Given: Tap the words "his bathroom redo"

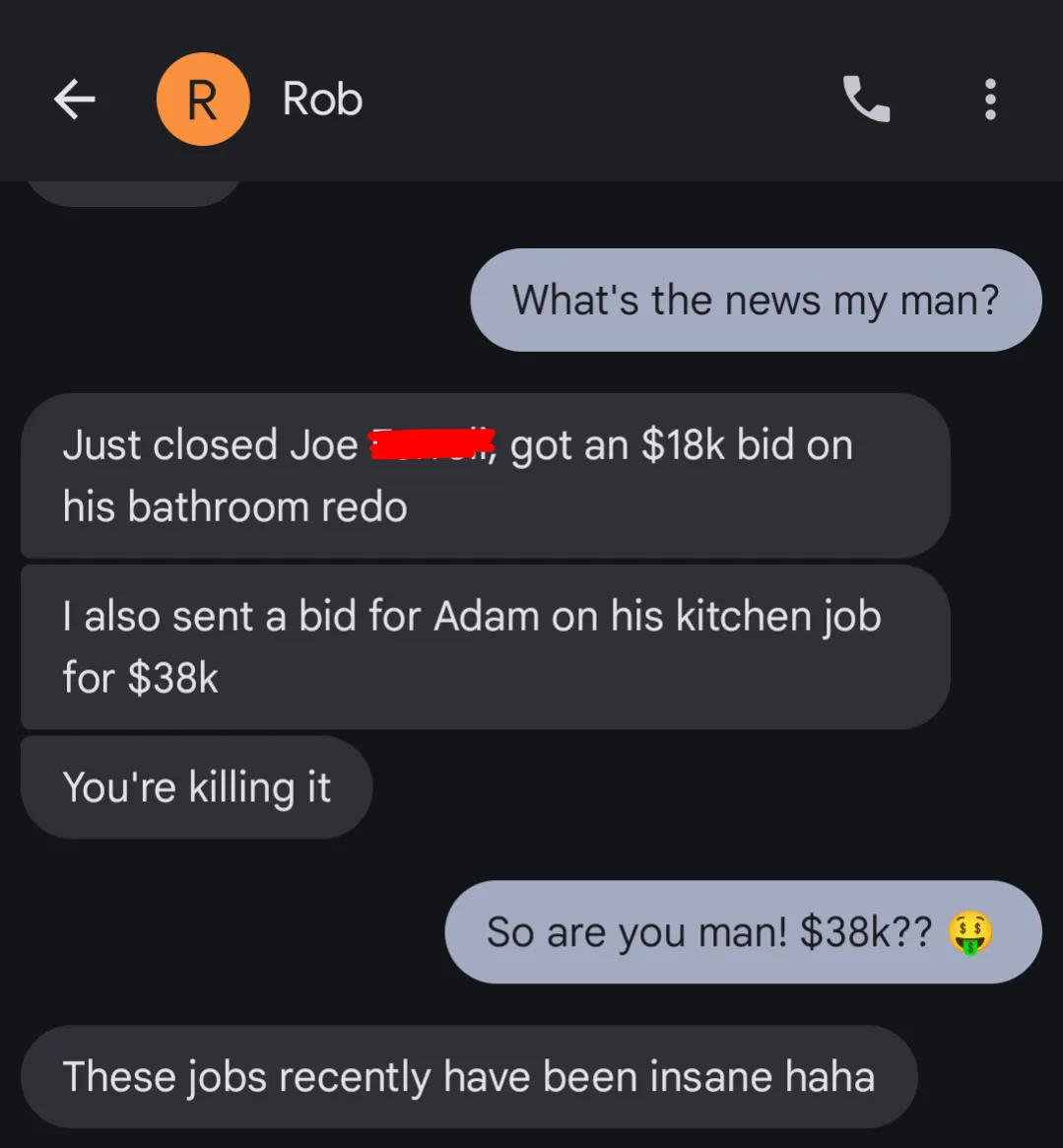Looking at the screenshot, I should (x=234, y=506).
